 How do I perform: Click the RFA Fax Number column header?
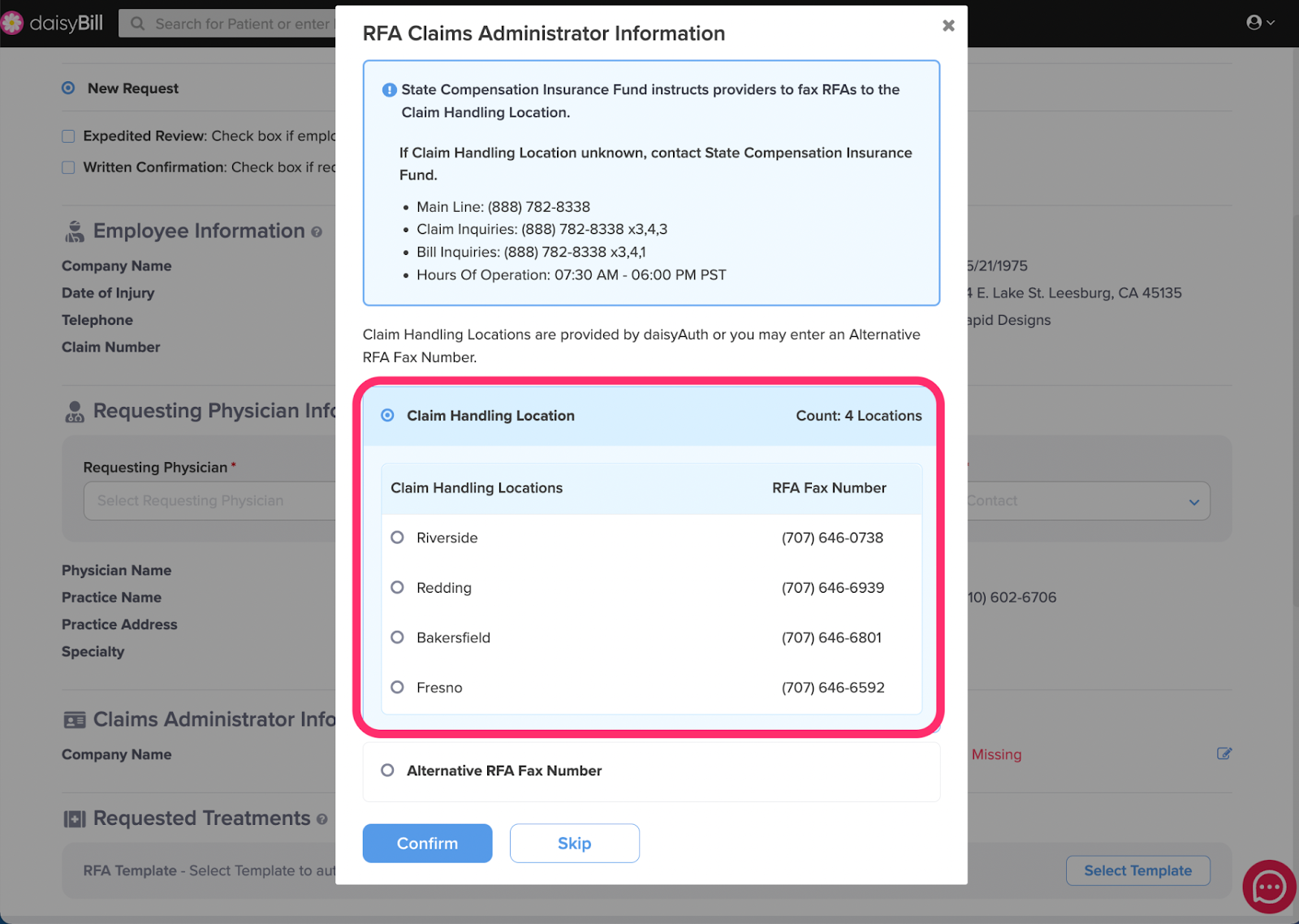click(829, 488)
